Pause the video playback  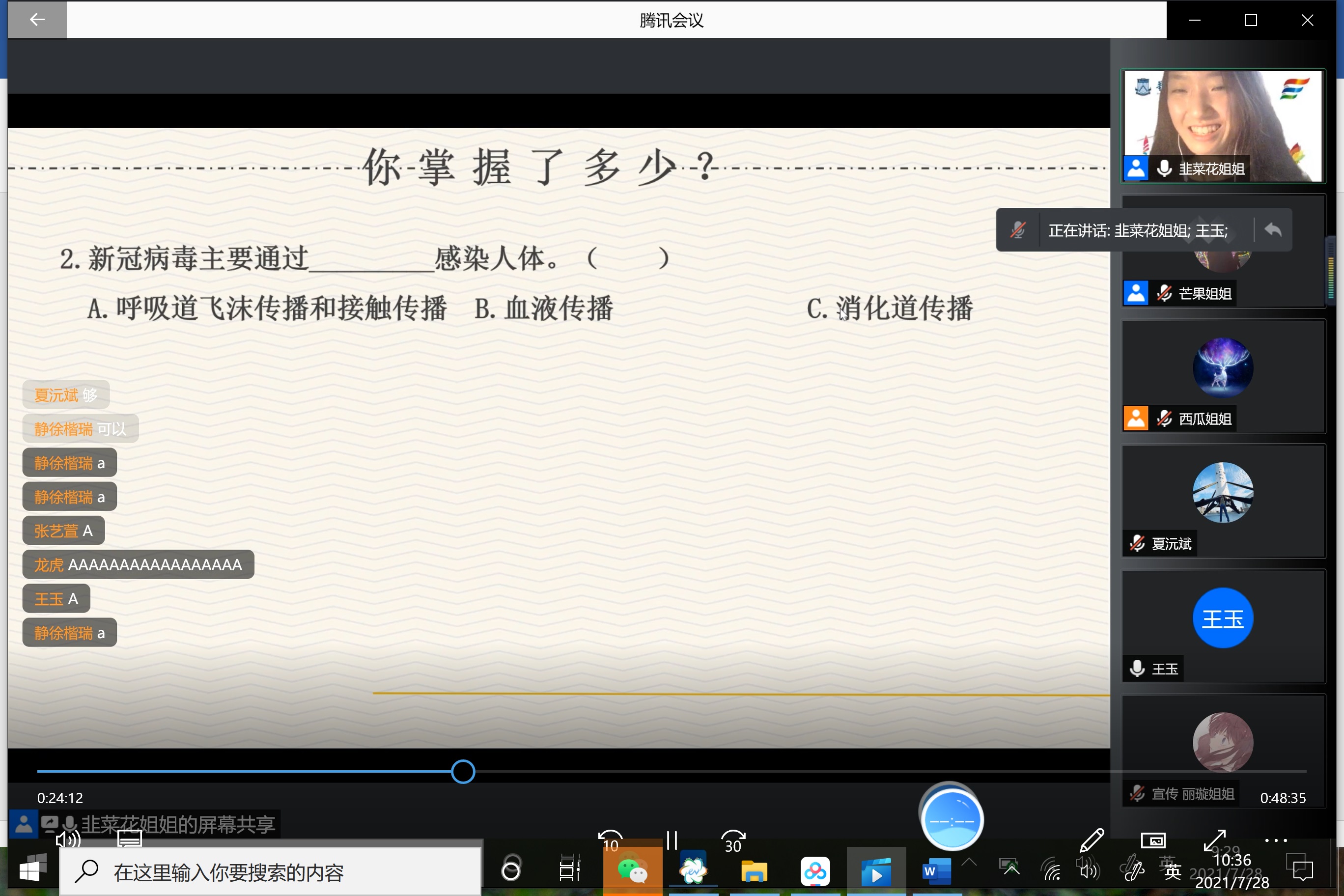[x=672, y=840]
